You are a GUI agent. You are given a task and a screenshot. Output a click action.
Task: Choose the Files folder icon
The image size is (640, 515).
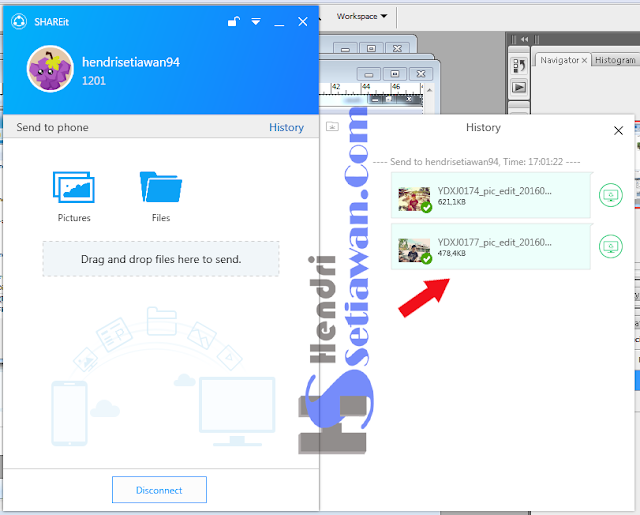point(161,187)
